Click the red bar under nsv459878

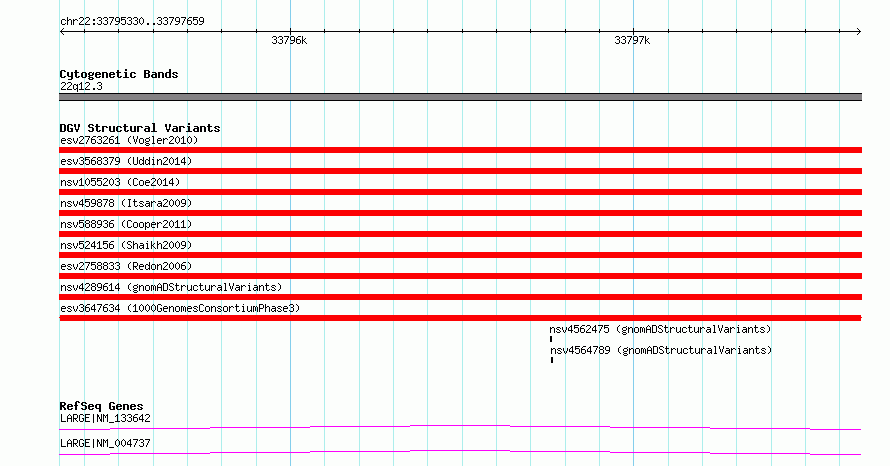[460, 213]
